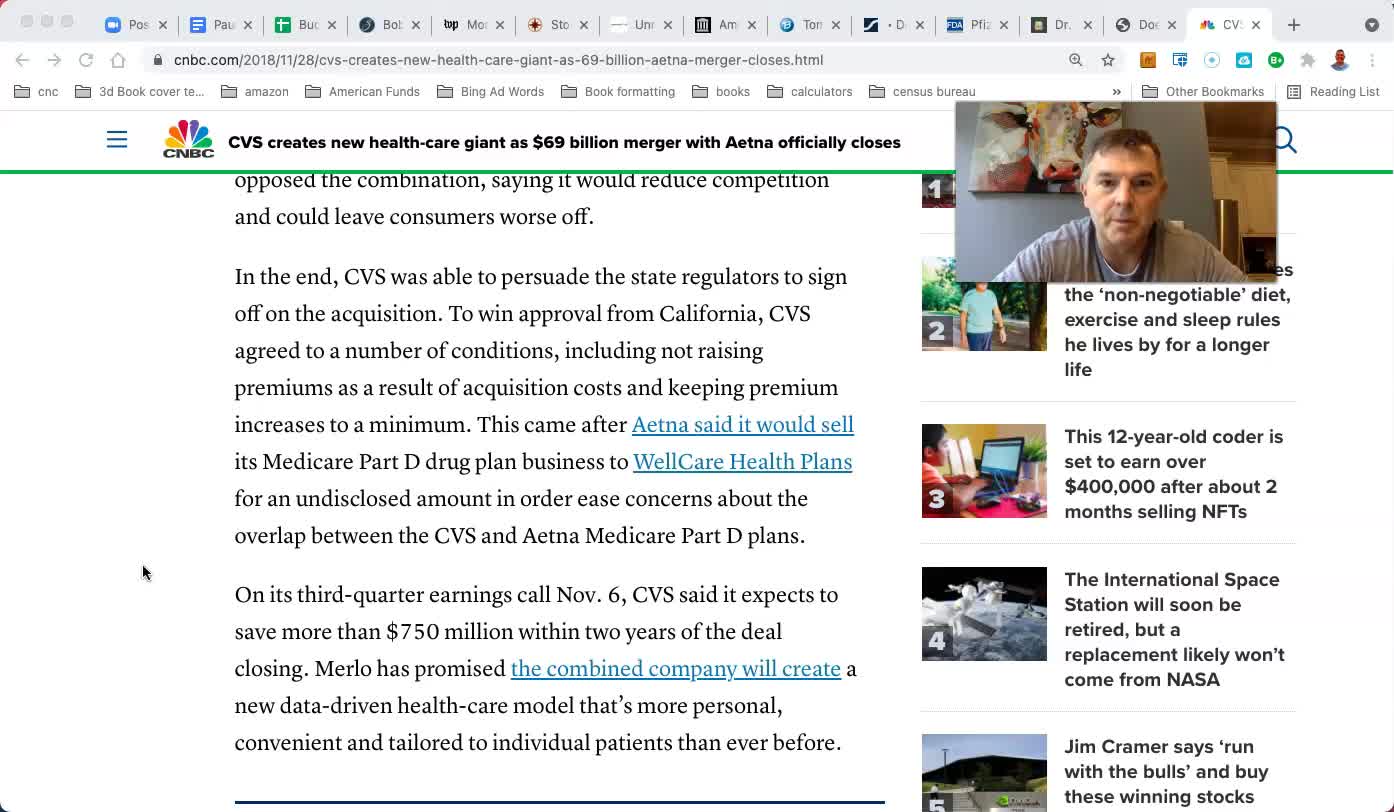1394x812 pixels.
Task: View site lock information
Action: (158, 60)
